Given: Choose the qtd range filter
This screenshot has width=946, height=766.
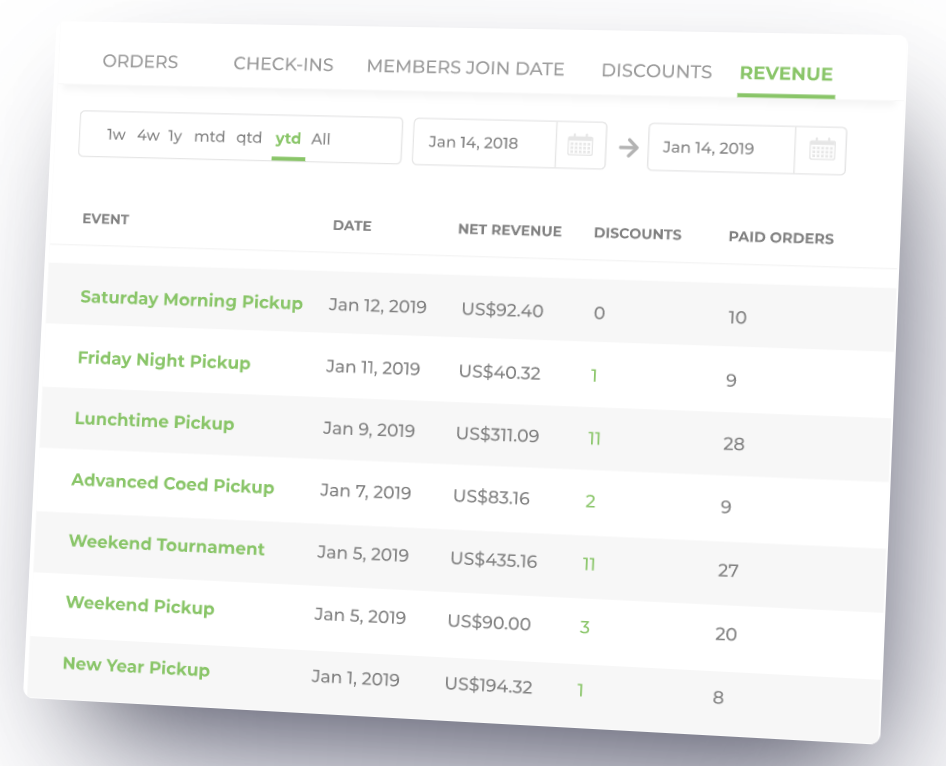Looking at the screenshot, I should pyautogui.click(x=249, y=138).
